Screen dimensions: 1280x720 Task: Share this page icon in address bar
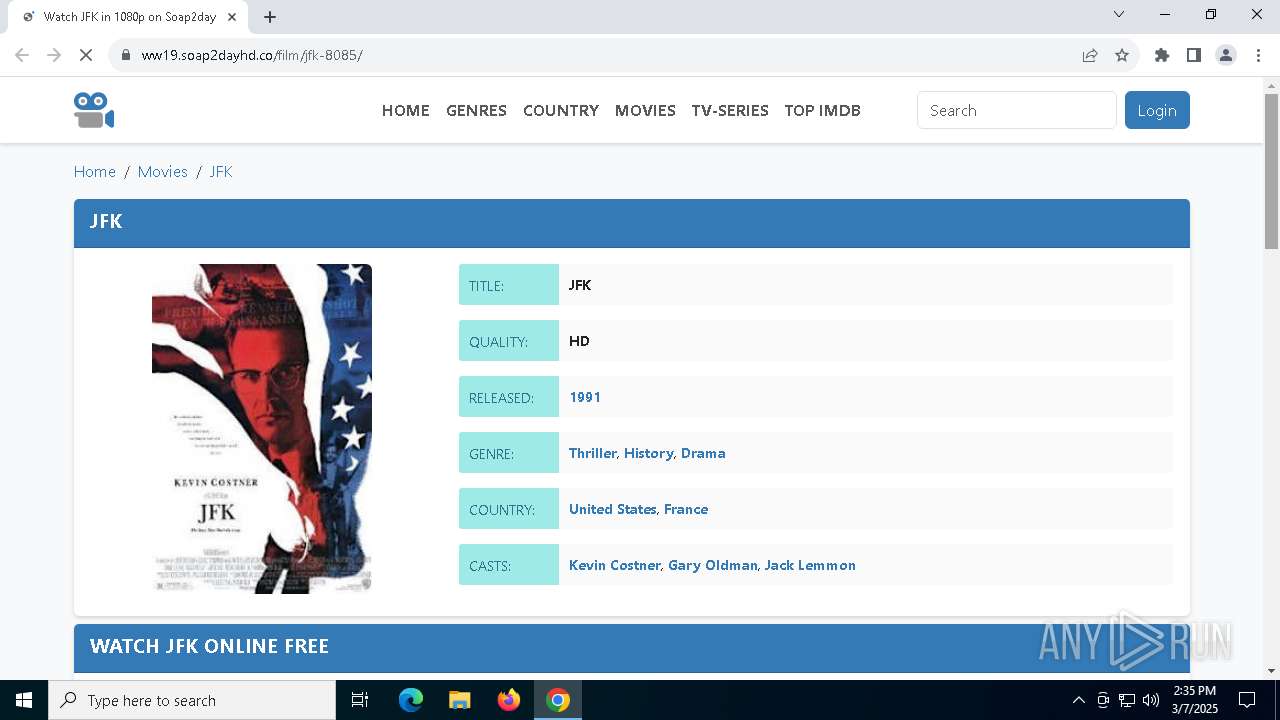pos(1090,55)
